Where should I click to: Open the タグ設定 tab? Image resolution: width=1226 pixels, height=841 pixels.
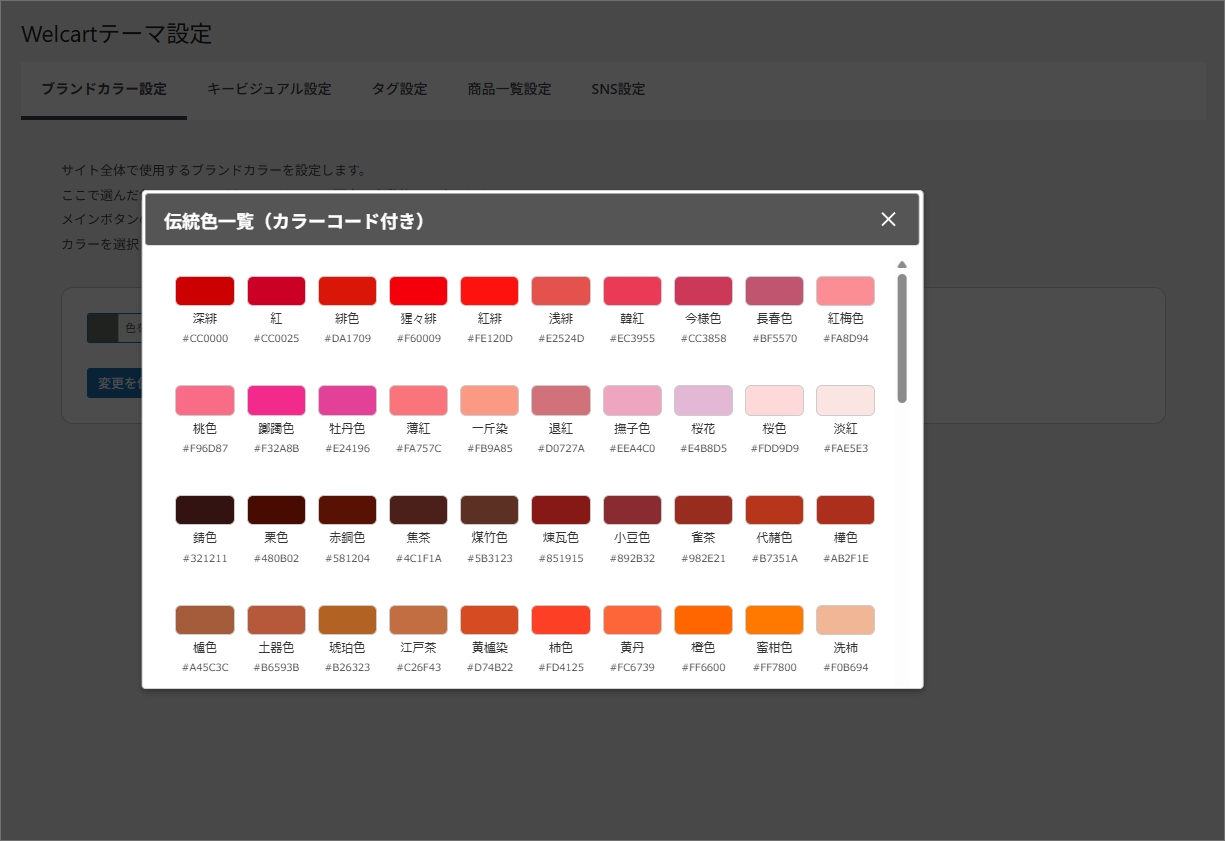[399, 88]
